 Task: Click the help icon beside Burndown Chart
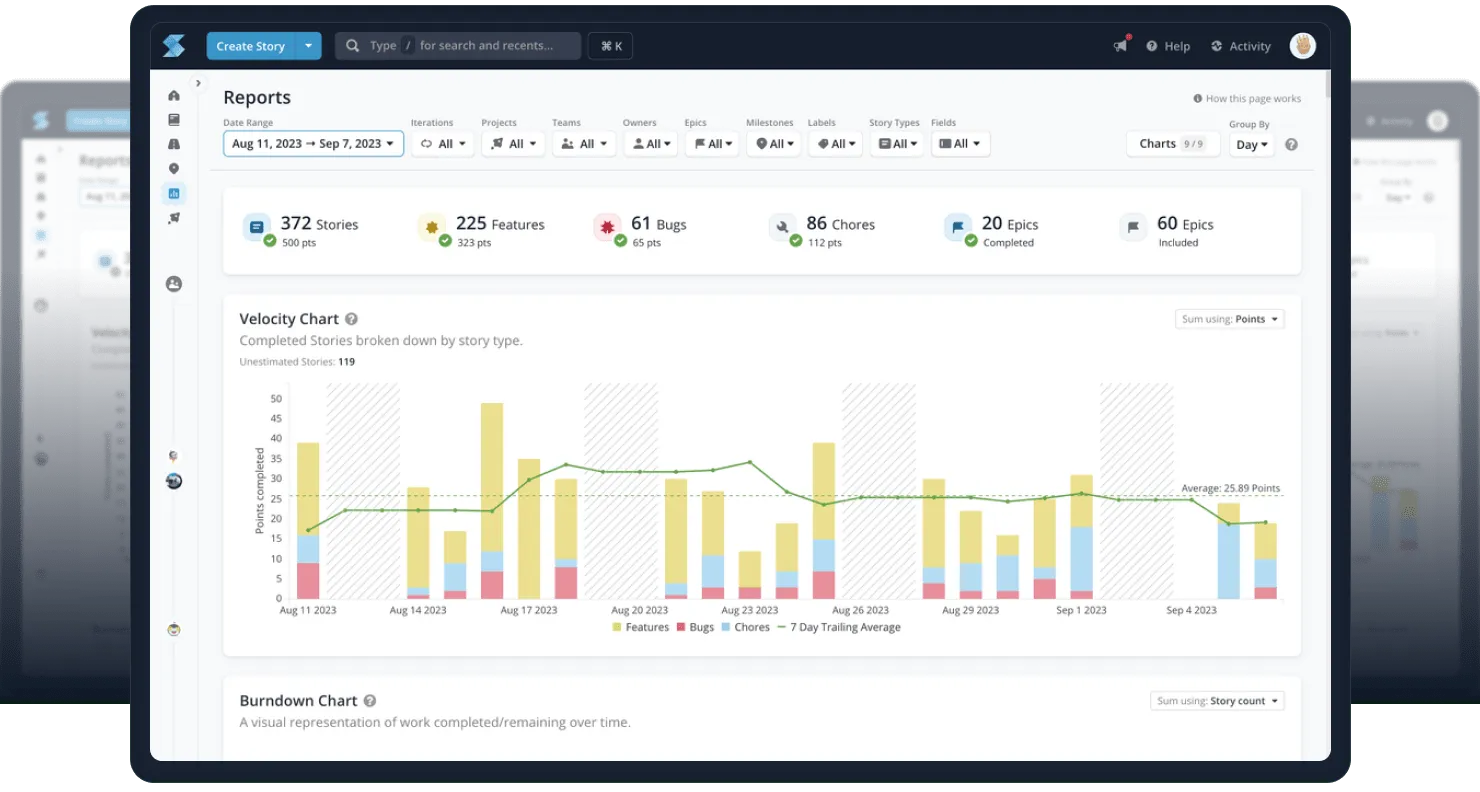370,701
